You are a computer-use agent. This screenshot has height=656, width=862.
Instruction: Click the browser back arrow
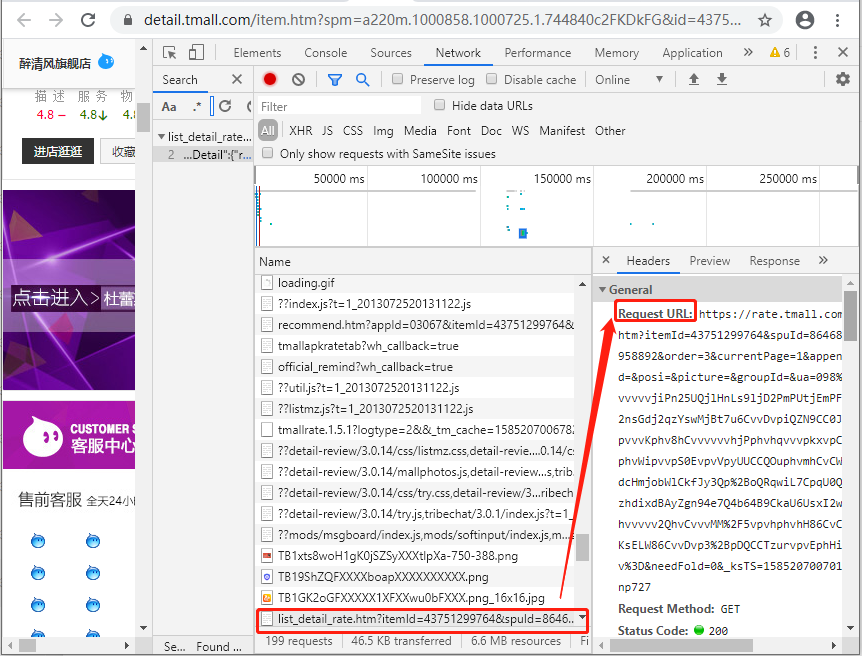tap(24, 20)
